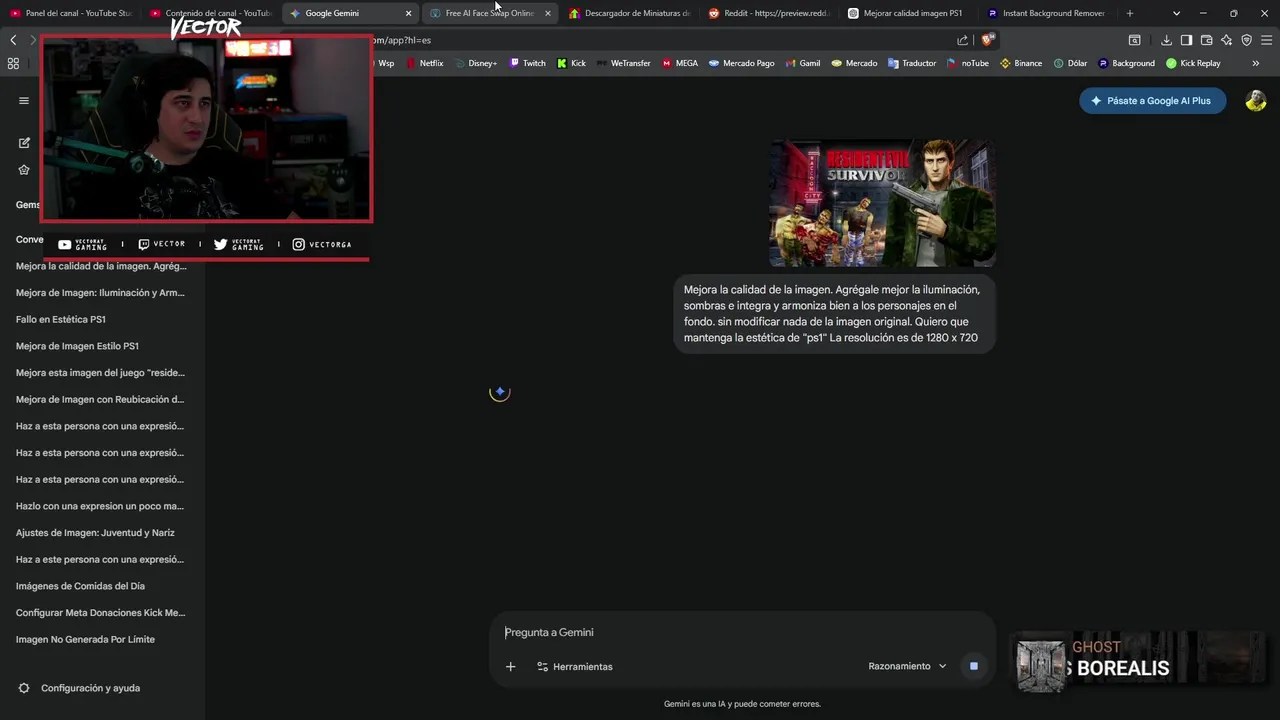This screenshot has width=1280, height=720.
Task: Open the Kick bookmark
Action: point(571,63)
